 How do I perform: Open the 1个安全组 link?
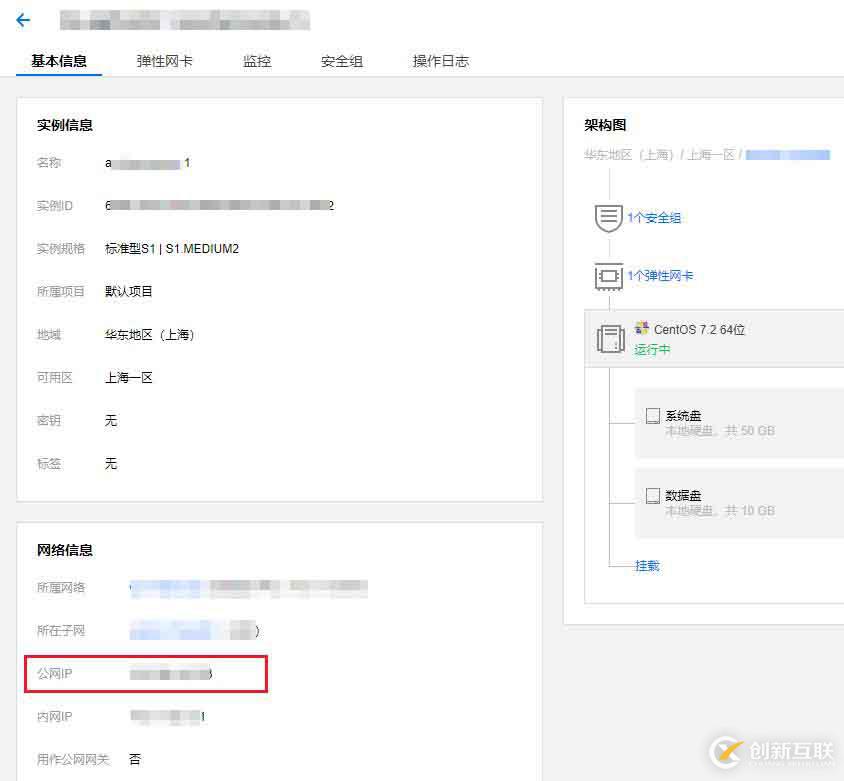[x=654, y=218]
